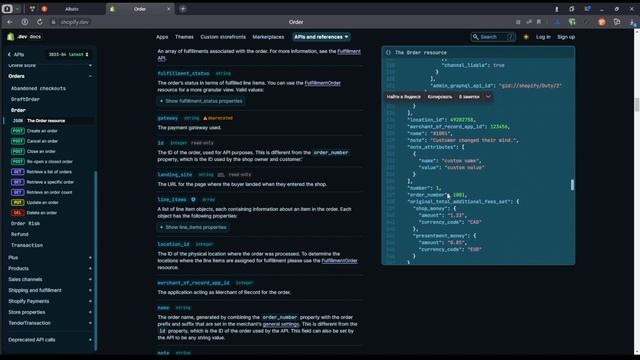Image resolution: width=640 pixels, height=360 pixels.
Task: Click the bookmark icon in address bar
Action: point(539,22)
